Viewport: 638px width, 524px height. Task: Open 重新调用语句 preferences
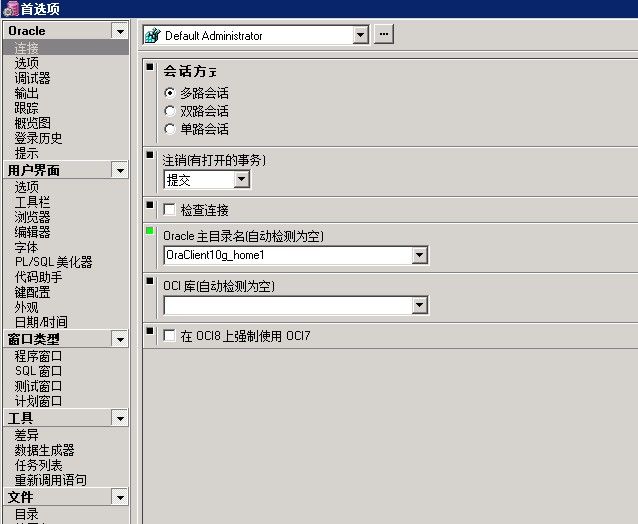[x=50, y=480]
